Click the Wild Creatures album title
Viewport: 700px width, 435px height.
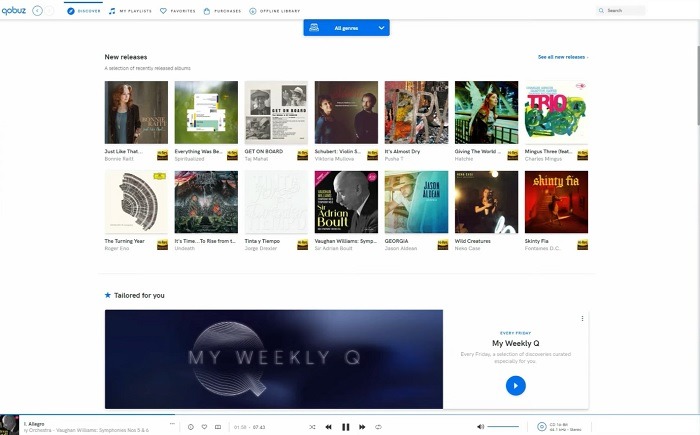click(x=473, y=241)
